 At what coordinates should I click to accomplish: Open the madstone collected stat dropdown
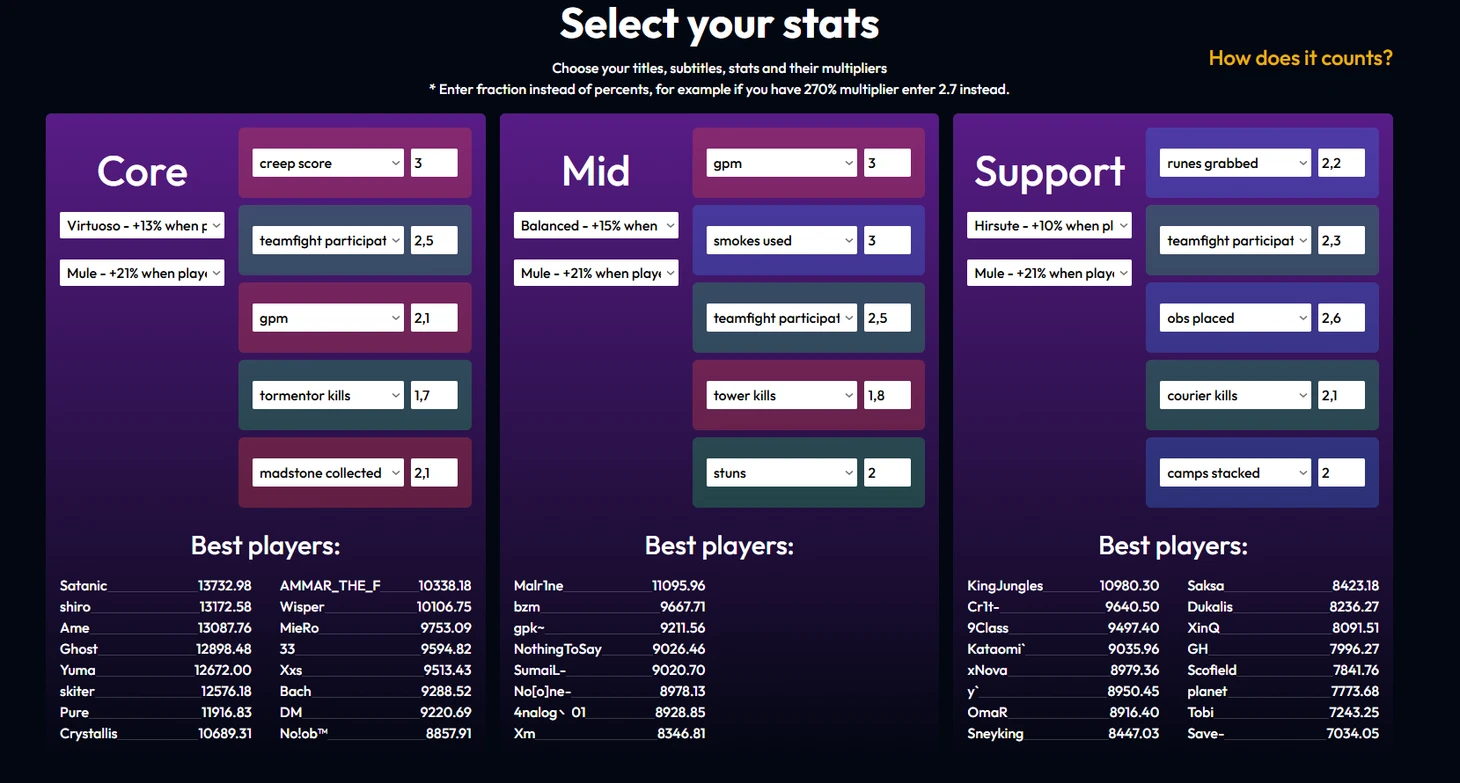[x=327, y=473]
